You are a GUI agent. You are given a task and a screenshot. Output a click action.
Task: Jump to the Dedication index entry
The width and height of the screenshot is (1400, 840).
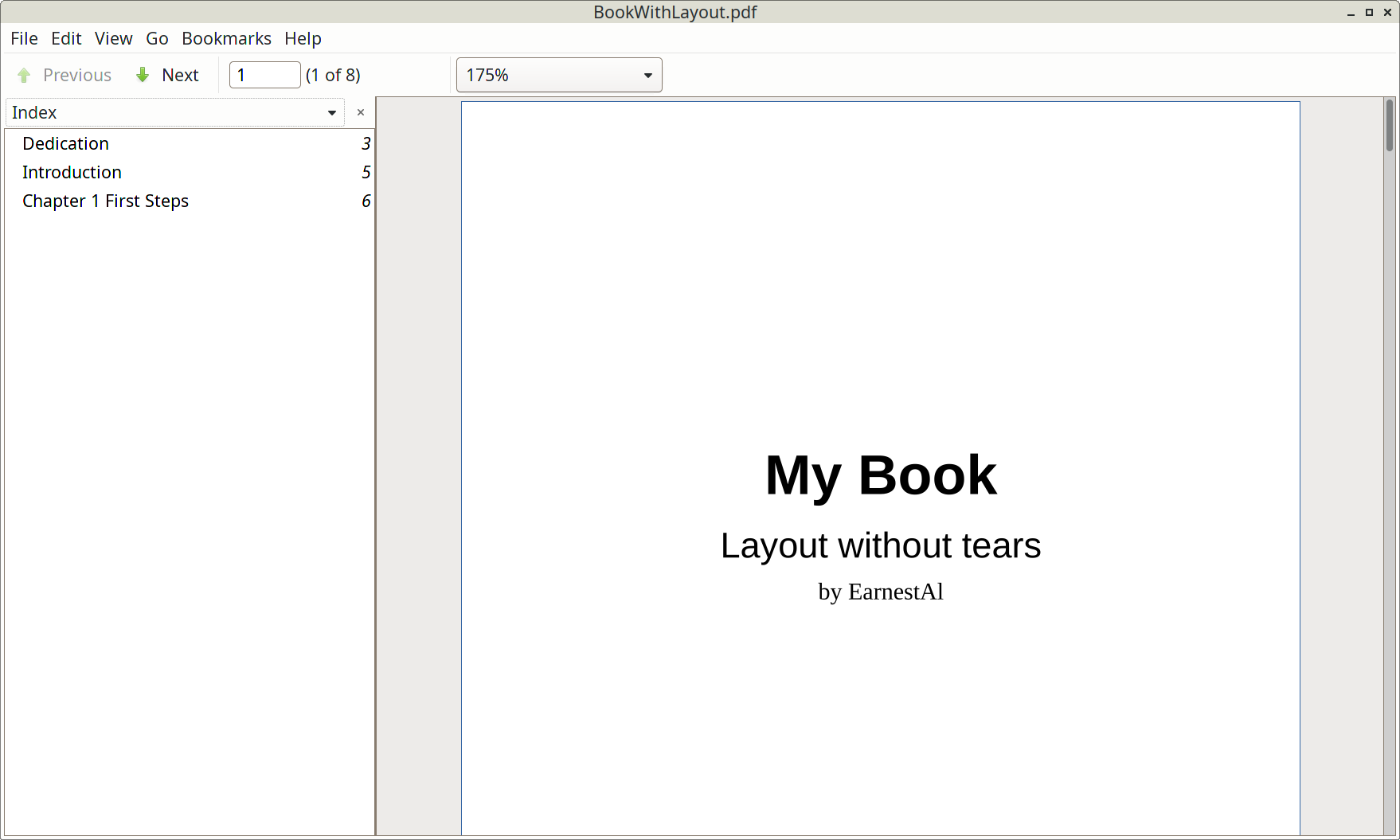click(x=190, y=143)
